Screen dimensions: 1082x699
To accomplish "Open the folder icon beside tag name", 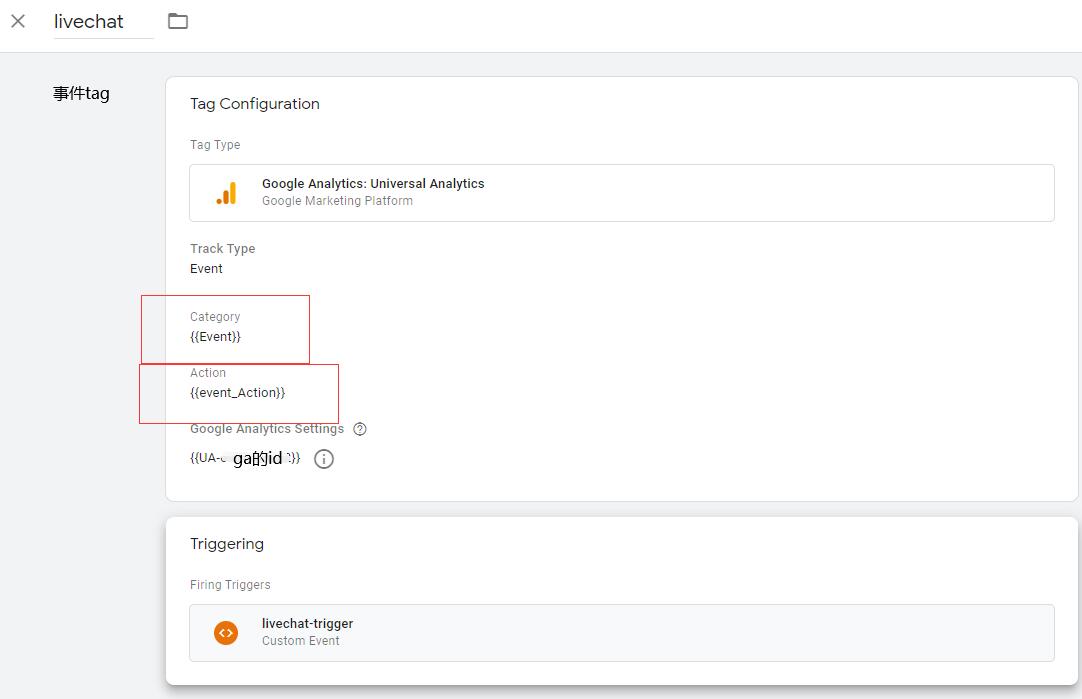I will 178,21.
